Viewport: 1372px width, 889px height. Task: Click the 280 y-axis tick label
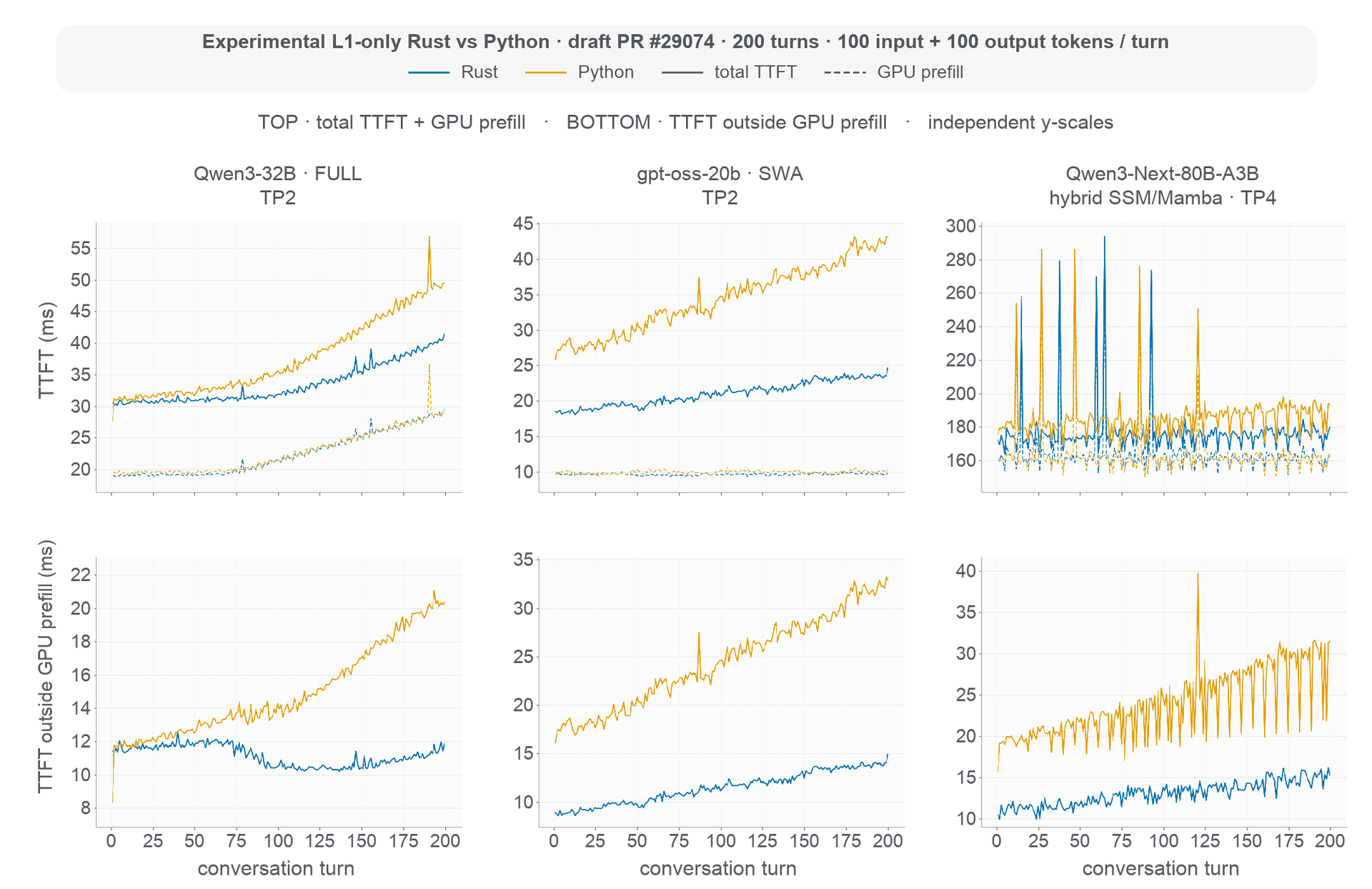(x=961, y=259)
